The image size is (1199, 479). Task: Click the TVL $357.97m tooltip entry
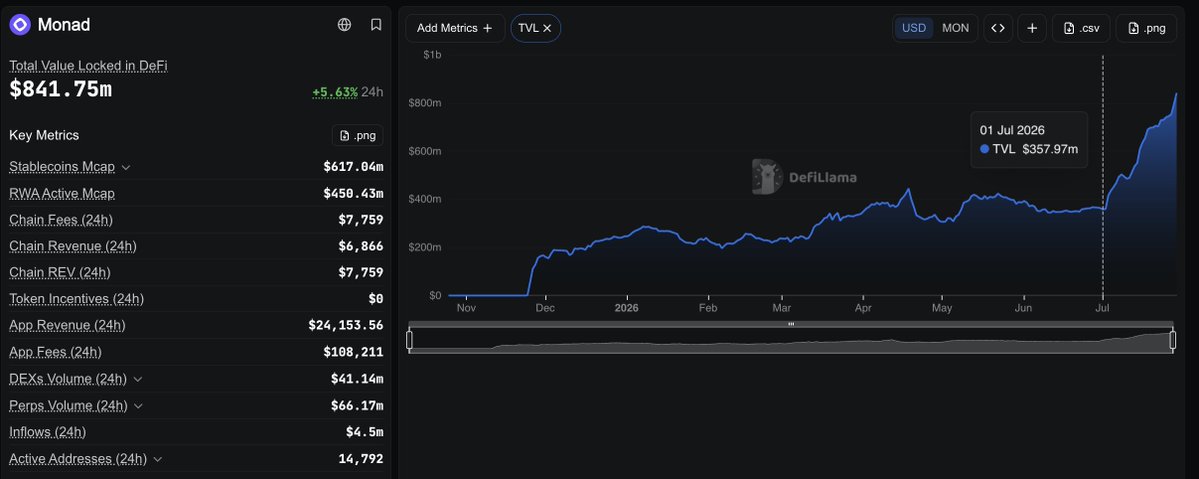tap(1029, 149)
